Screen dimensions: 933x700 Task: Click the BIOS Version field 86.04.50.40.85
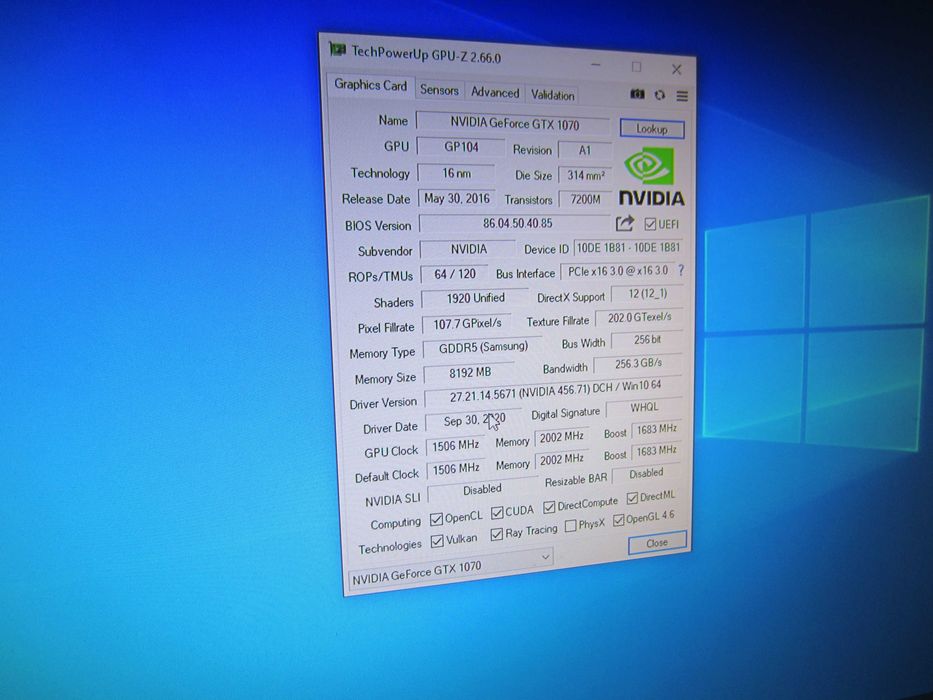(x=516, y=224)
